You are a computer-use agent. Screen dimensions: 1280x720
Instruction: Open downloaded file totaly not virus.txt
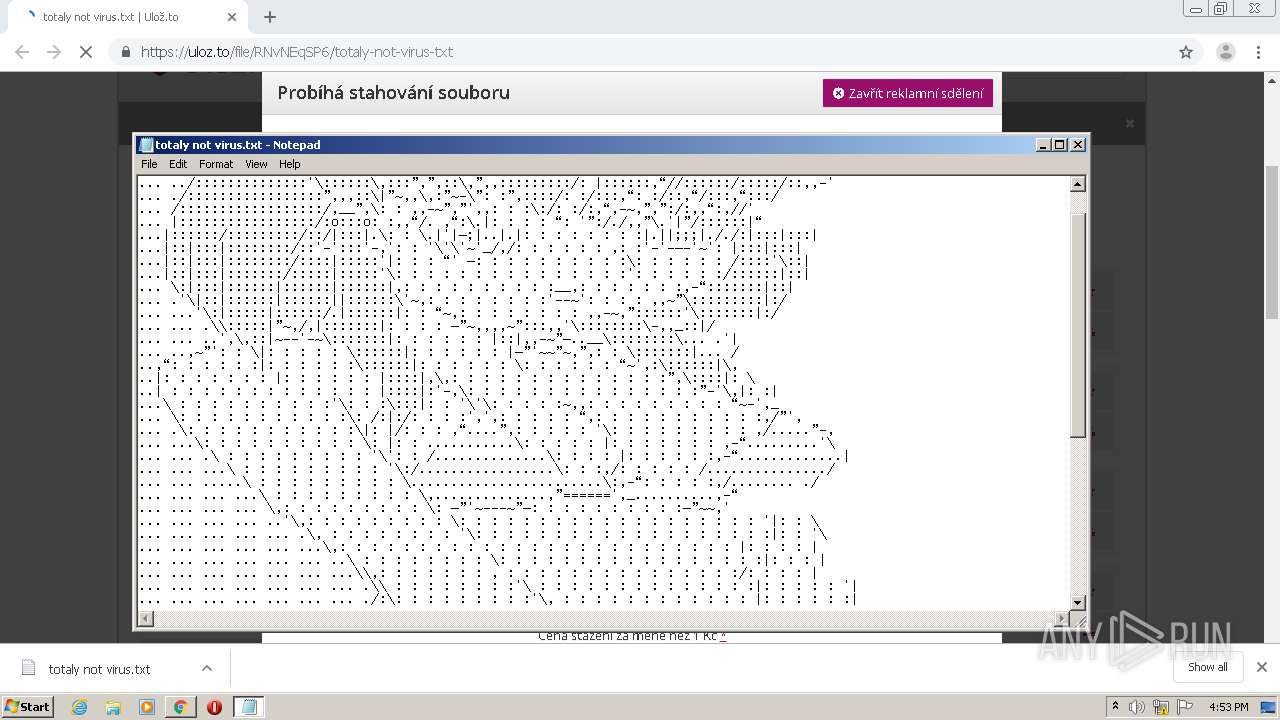99,669
